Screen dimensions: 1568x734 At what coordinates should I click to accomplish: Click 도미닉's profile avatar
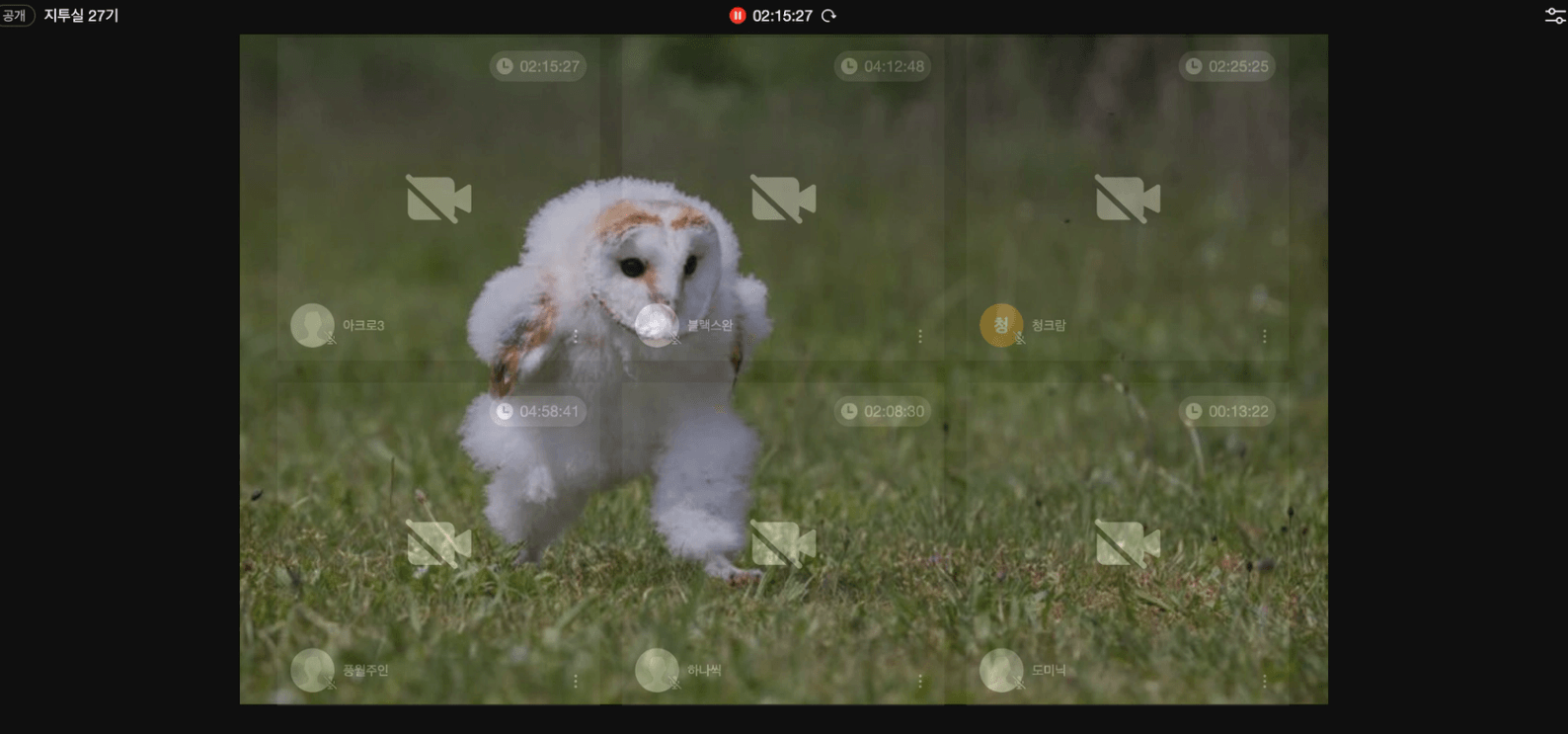click(x=1000, y=670)
